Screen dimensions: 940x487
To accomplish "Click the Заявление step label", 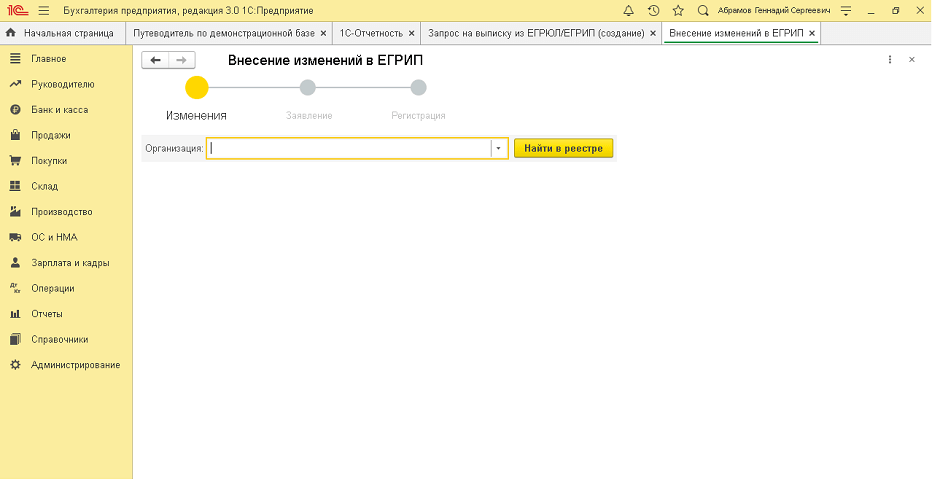I will 309,116.
